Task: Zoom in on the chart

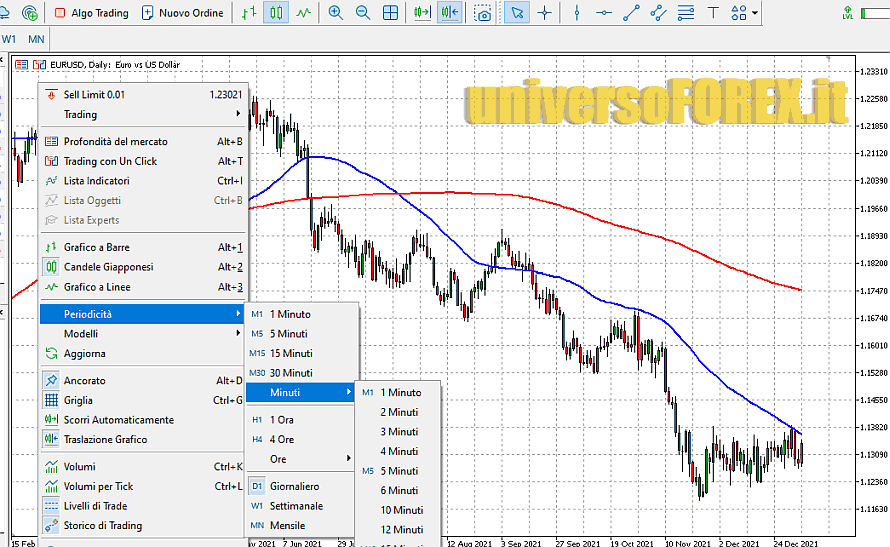Action: click(x=335, y=13)
